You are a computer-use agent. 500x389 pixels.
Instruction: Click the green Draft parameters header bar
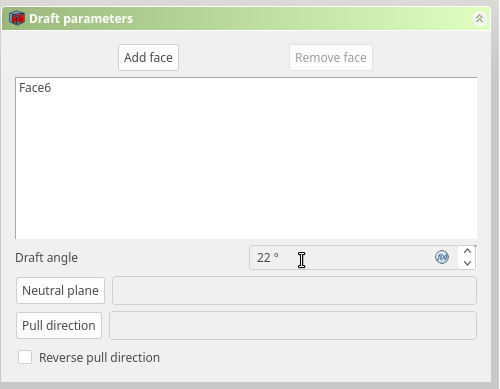(x=246, y=18)
